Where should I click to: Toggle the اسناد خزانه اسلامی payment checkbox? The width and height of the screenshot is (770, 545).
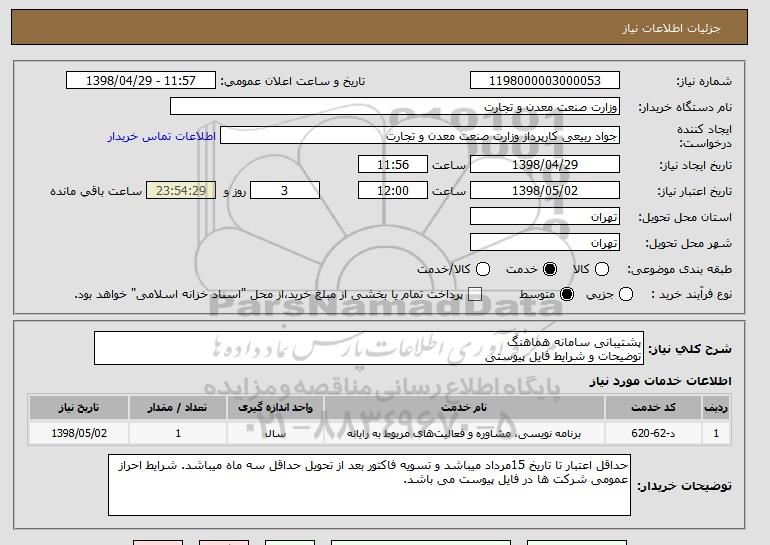click(474, 294)
